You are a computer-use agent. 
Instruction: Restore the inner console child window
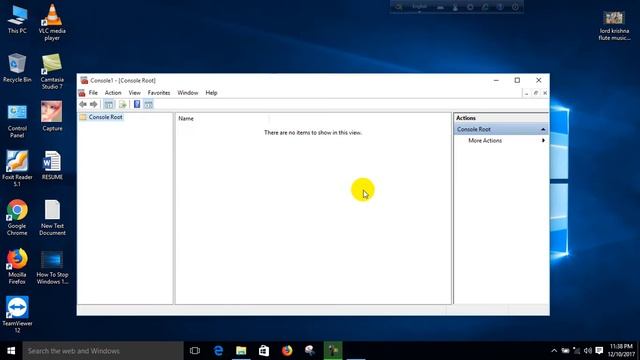[x=536, y=93]
